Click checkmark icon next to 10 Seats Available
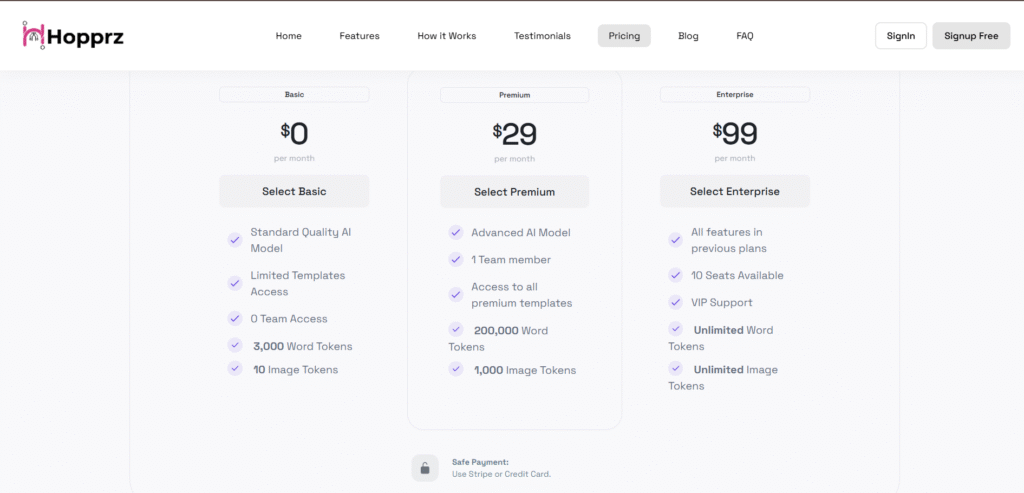 coord(675,275)
